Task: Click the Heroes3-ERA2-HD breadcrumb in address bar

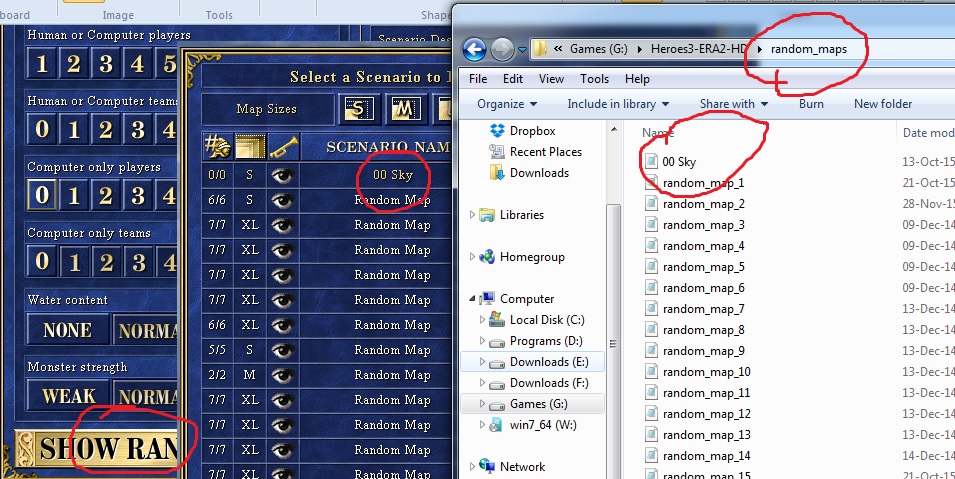Action: pos(699,49)
